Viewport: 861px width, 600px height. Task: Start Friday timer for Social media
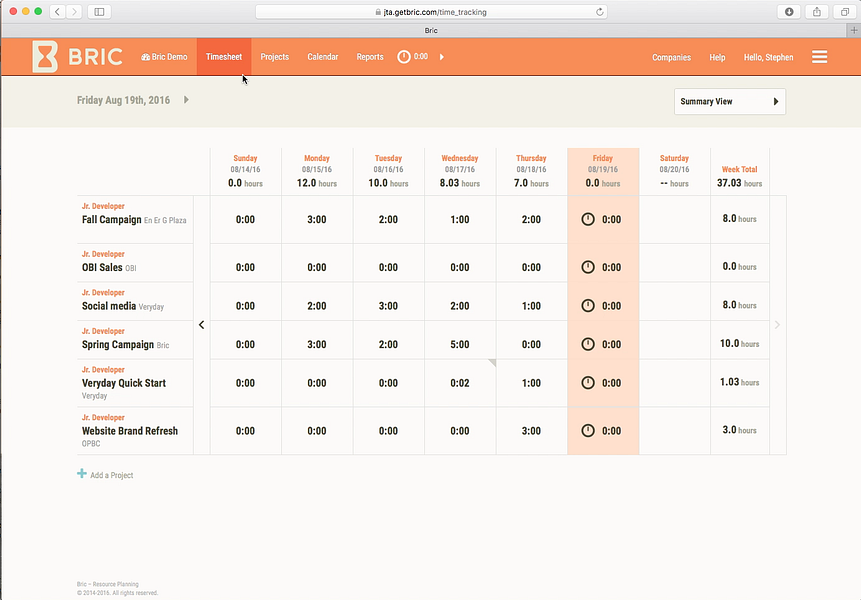click(588, 306)
